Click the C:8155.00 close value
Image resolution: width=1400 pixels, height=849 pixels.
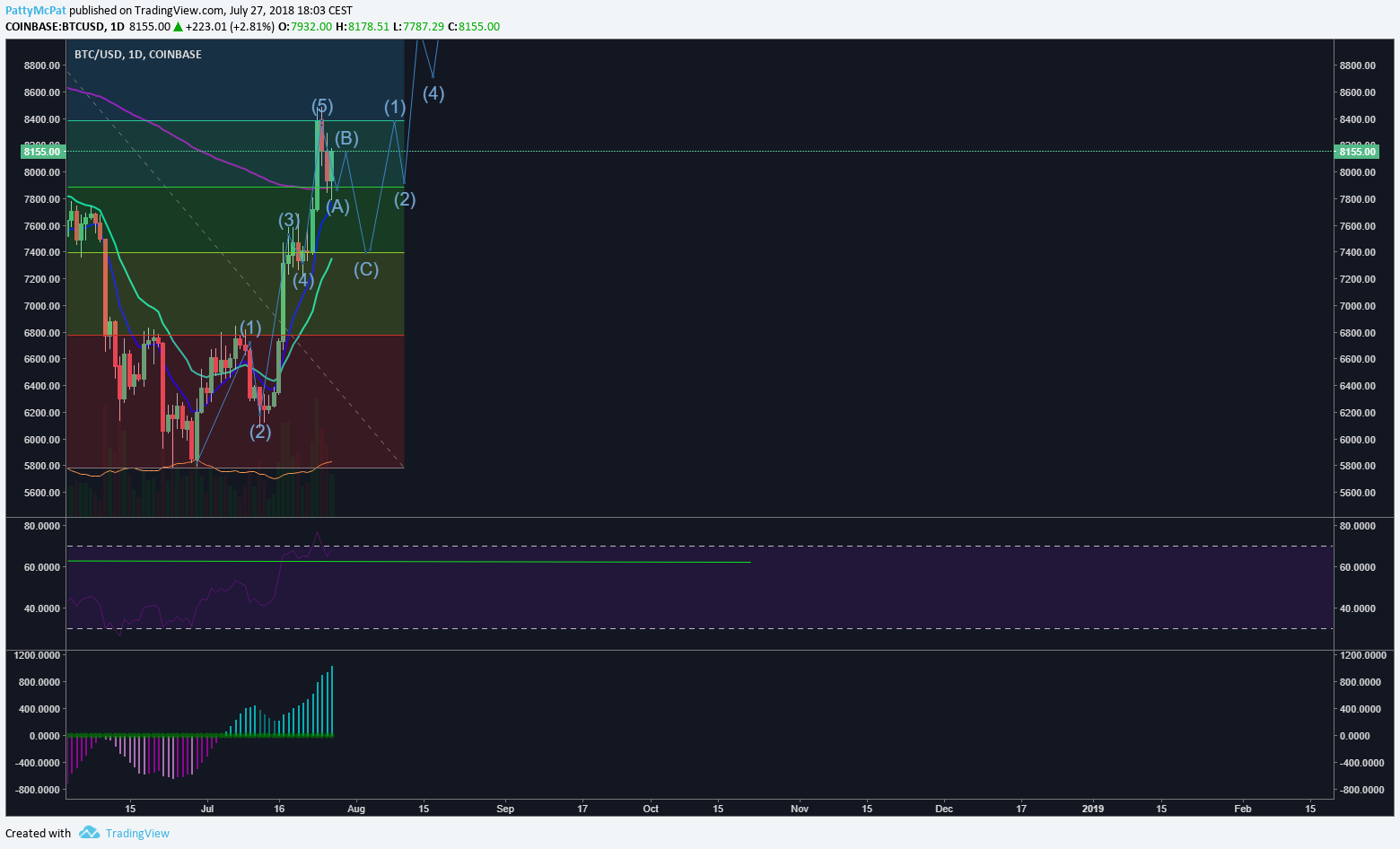(474, 27)
